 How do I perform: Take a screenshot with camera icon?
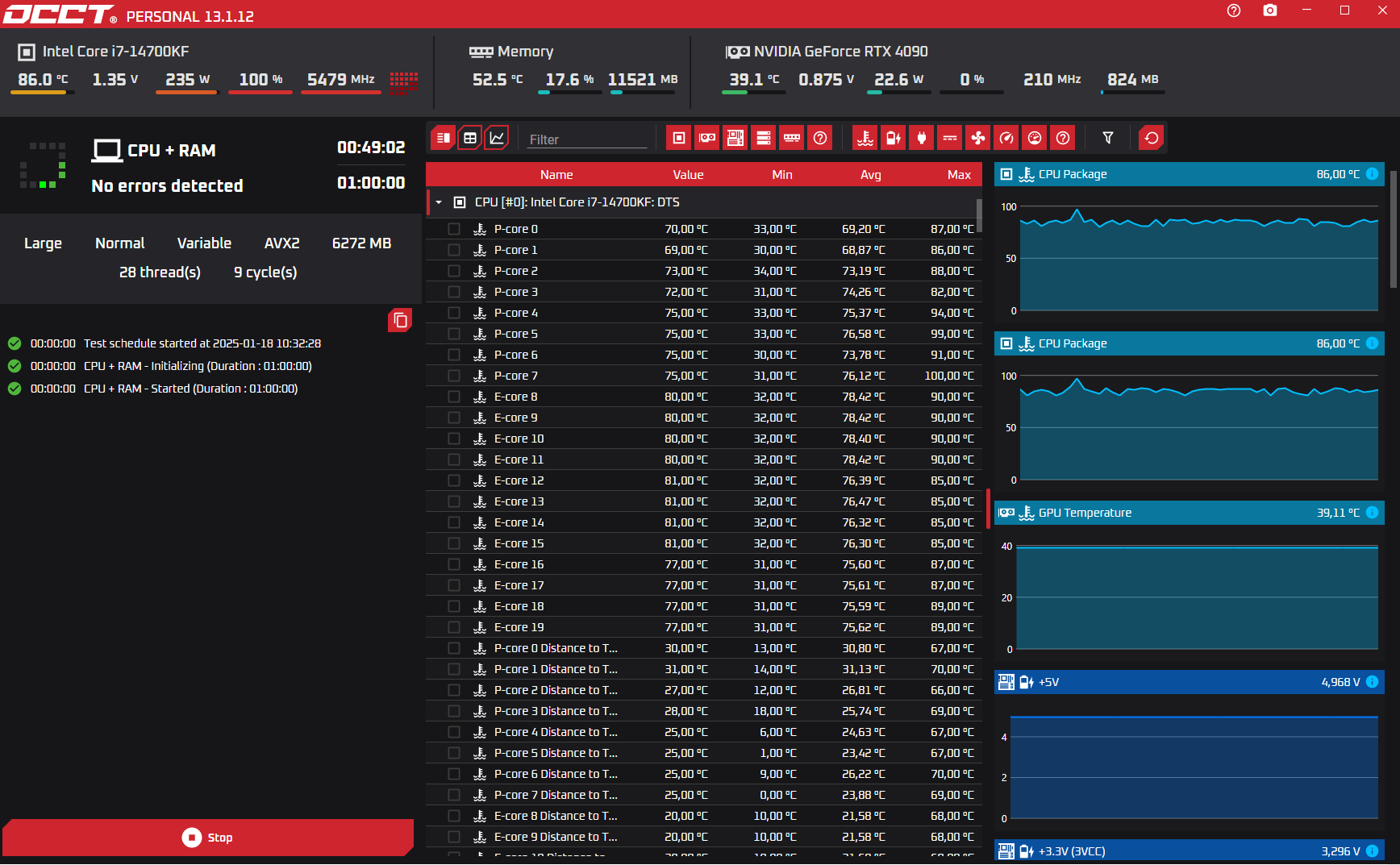coord(1270,10)
